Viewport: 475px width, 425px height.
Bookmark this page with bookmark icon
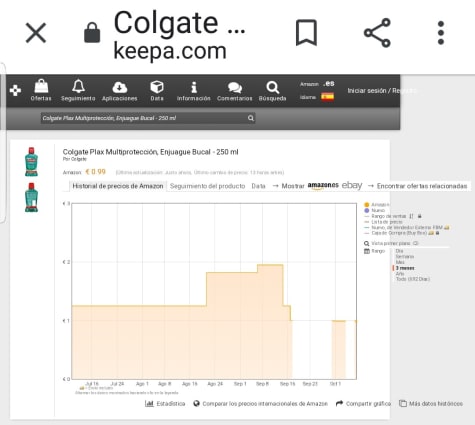click(306, 33)
